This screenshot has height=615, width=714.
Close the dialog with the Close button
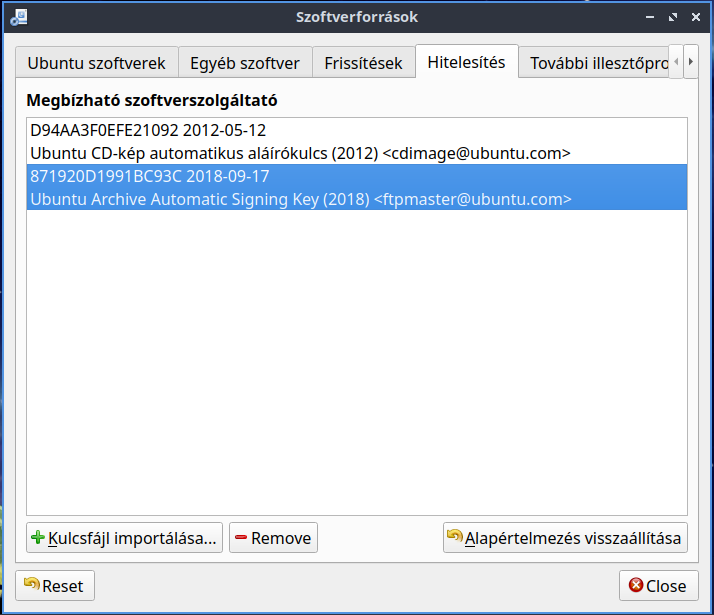pos(658,585)
